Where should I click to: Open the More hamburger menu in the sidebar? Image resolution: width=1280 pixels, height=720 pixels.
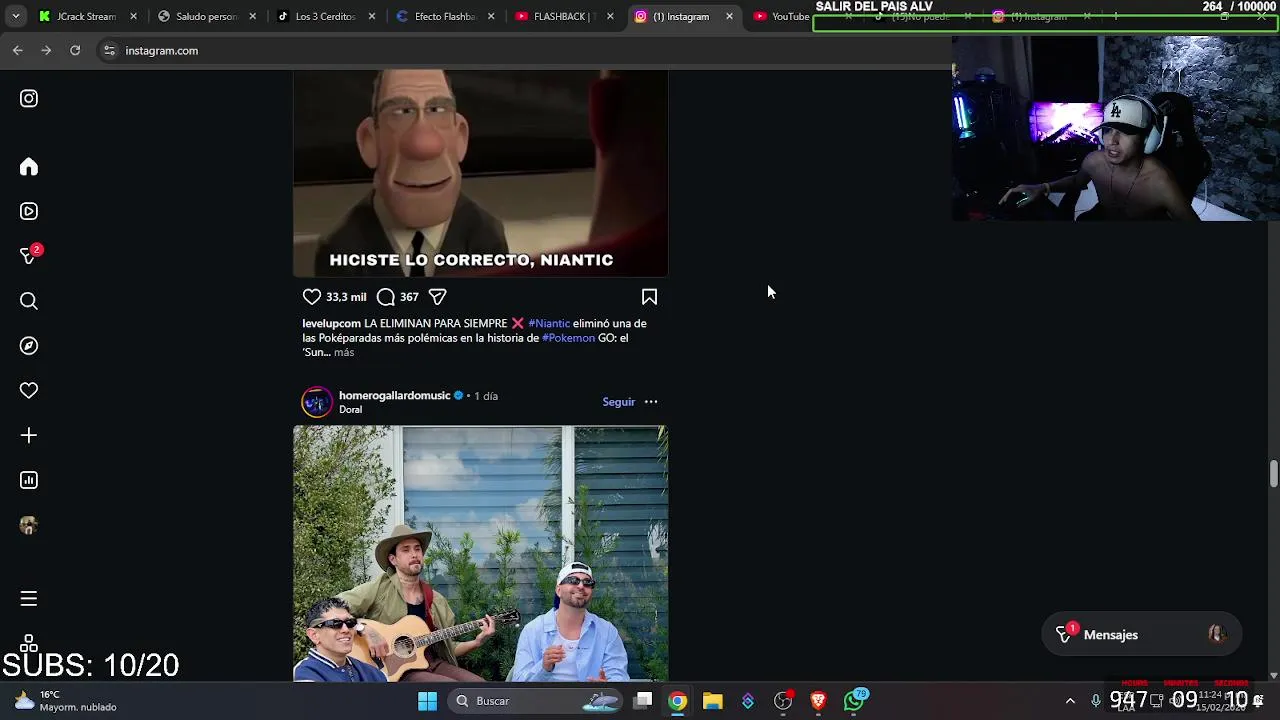point(29,598)
